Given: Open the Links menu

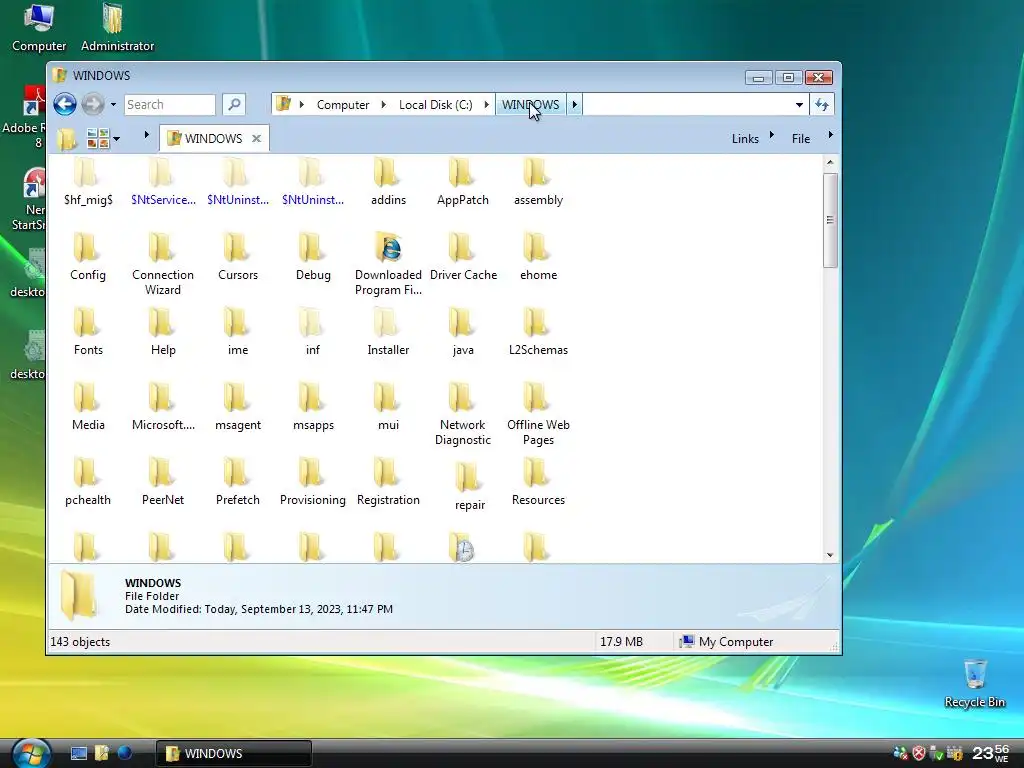Looking at the screenshot, I should tap(745, 138).
